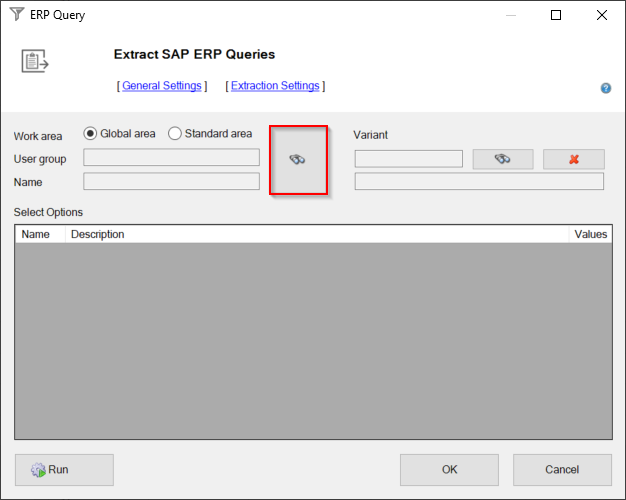Viewport: 626px width, 500px height.
Task: Click the variant binoculars search button
Action: click(502, 159)
